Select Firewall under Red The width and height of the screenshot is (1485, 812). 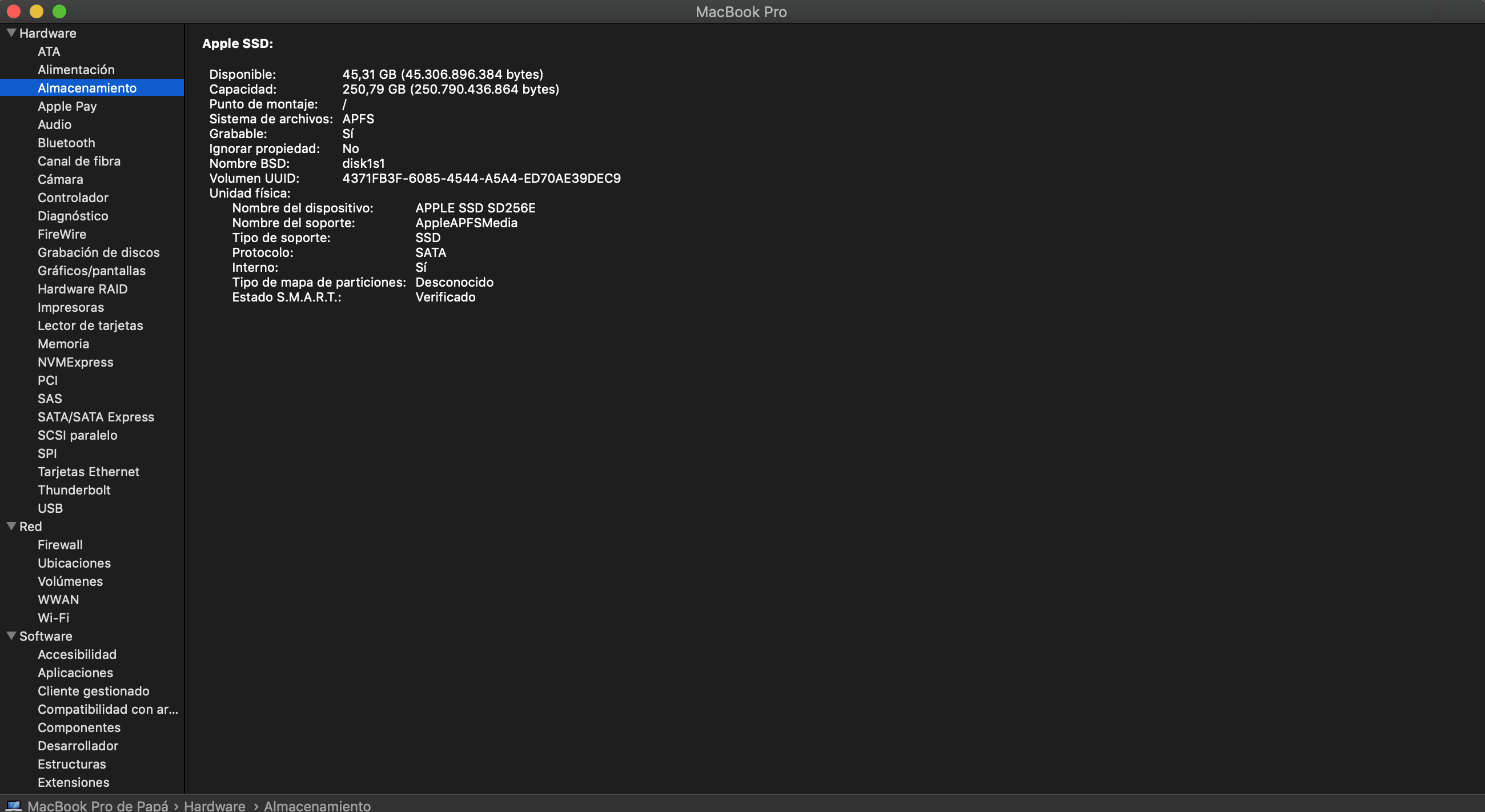coord(60,545)
